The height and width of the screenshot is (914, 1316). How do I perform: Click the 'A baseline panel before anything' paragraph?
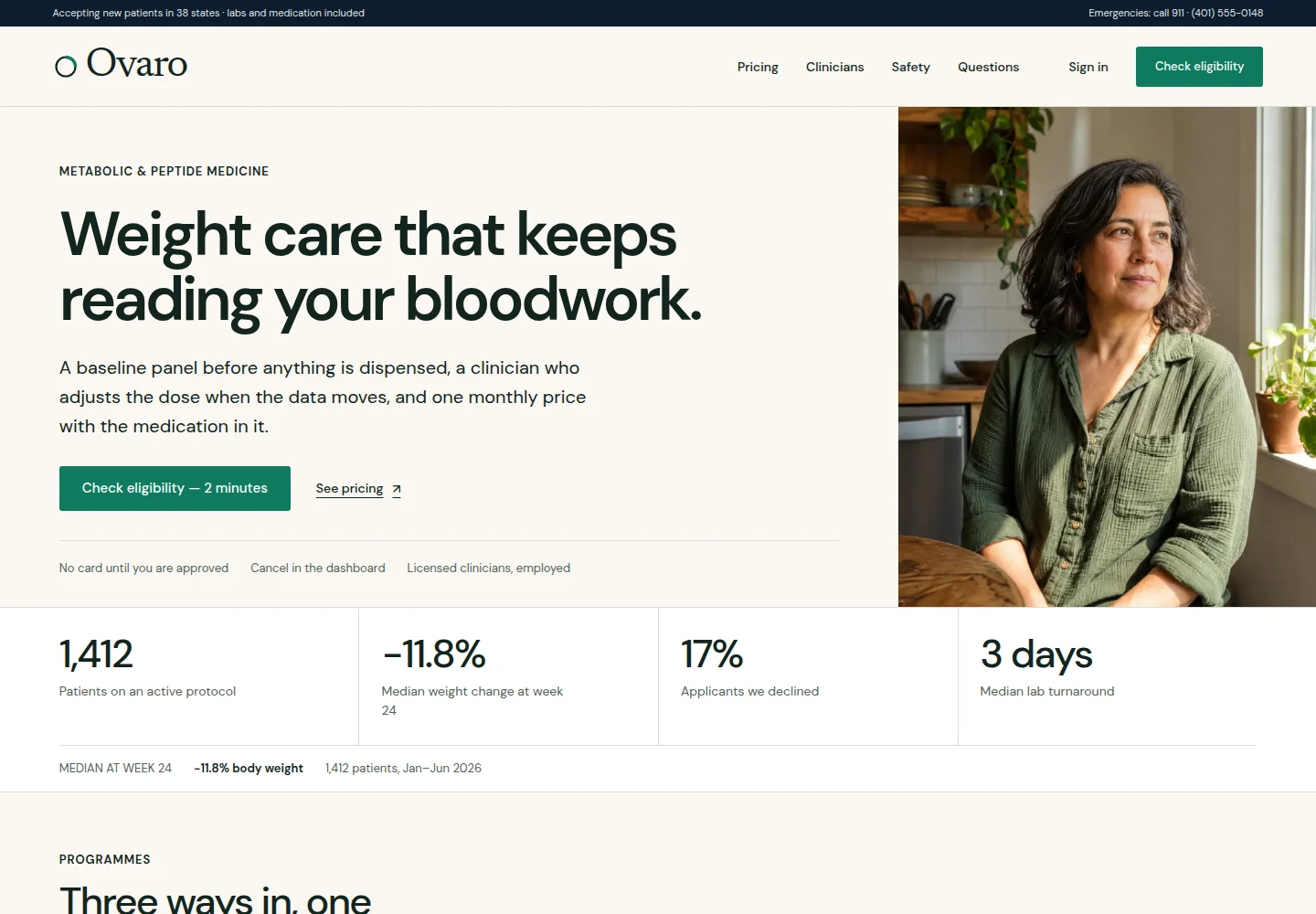[x=323, y=397]
